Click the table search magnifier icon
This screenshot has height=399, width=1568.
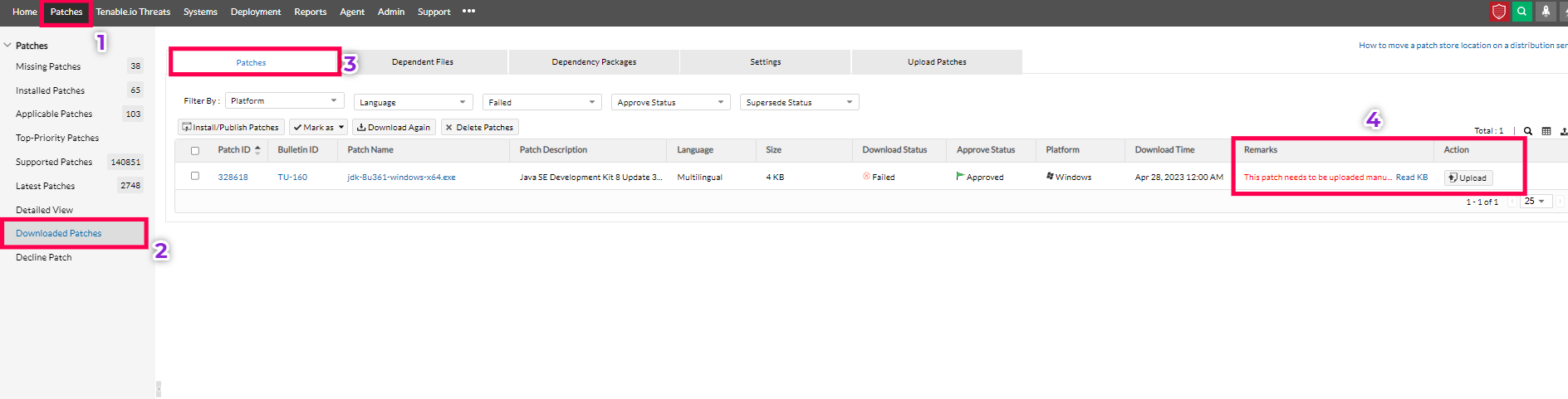pyautogui.click(x=1527, y=131)
